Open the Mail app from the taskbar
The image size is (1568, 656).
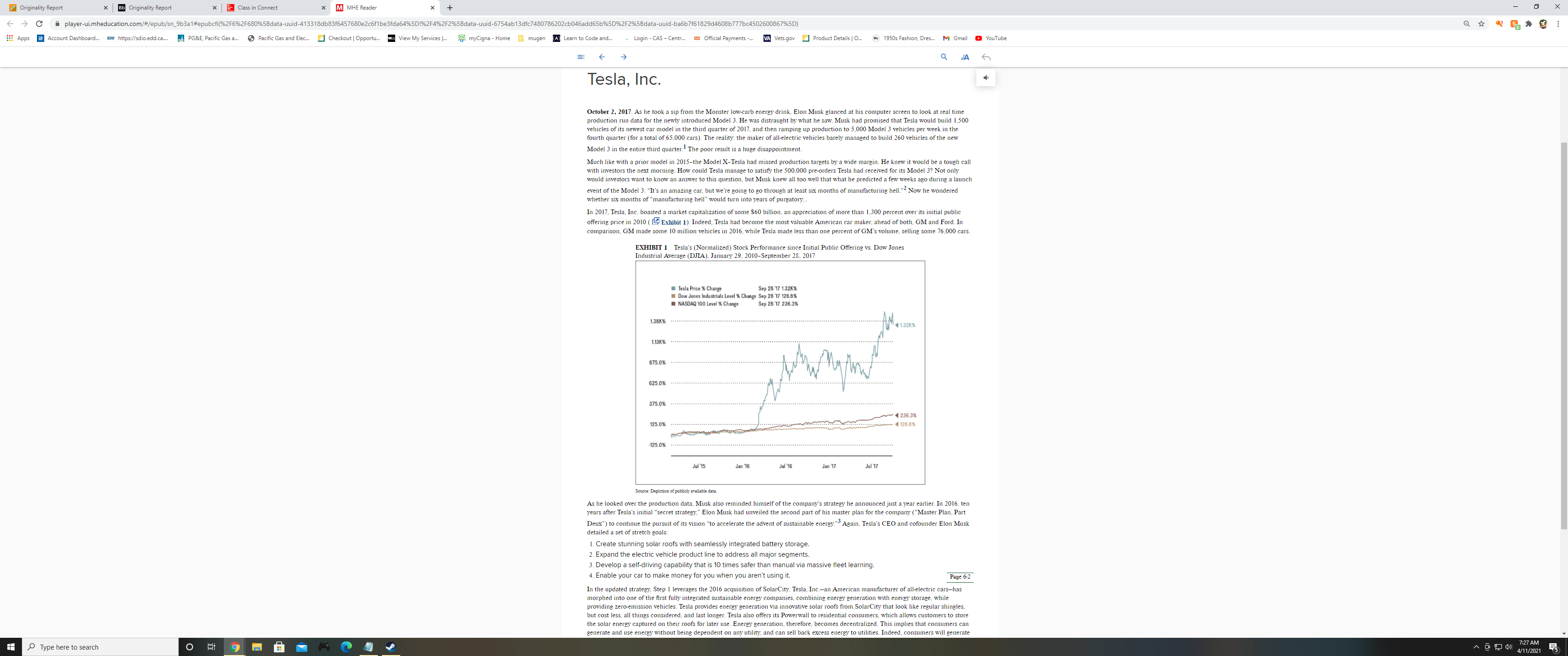tap(301, 647)
